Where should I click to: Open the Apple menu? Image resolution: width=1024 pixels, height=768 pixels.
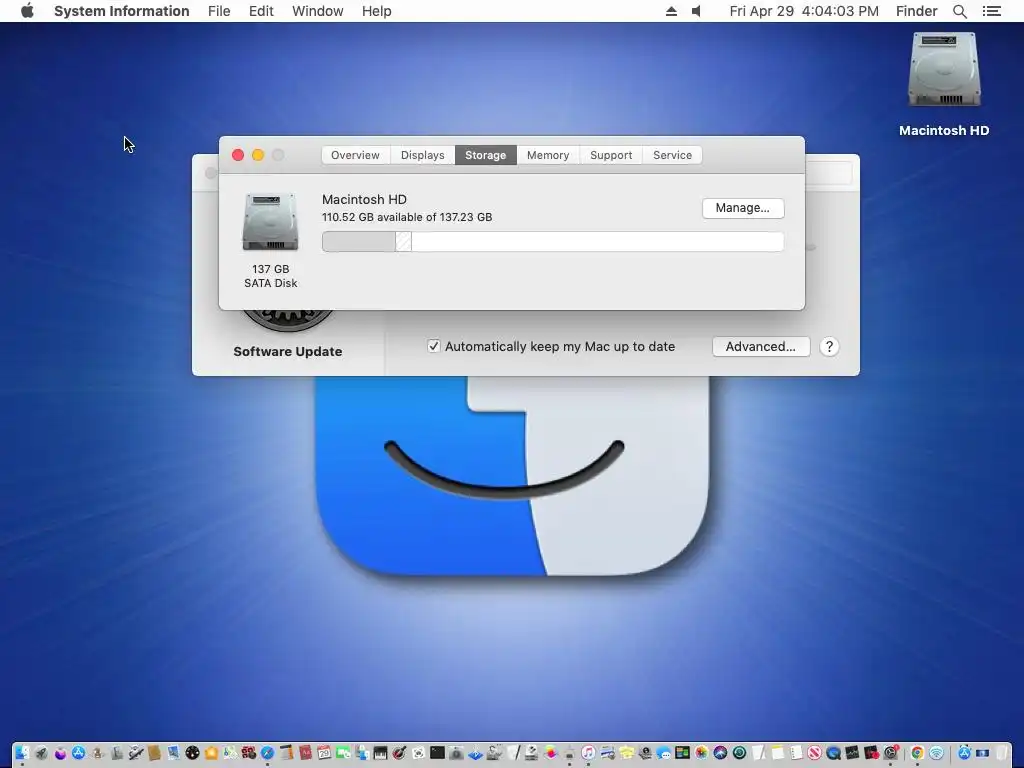tap(27, 11)
